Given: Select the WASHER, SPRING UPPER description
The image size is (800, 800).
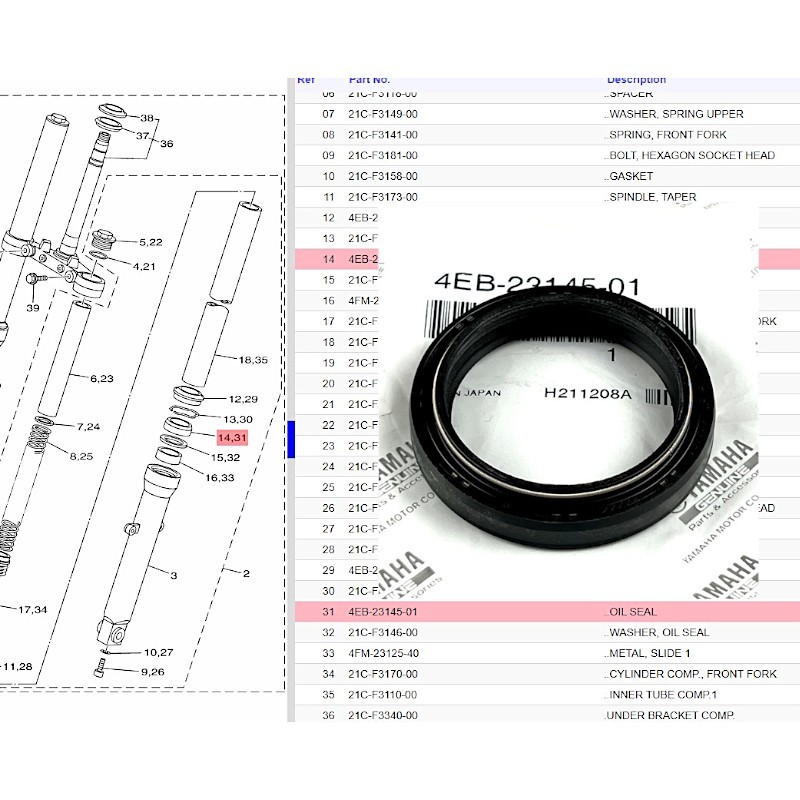Looking at the screenshot, I should tap(673, 114).
